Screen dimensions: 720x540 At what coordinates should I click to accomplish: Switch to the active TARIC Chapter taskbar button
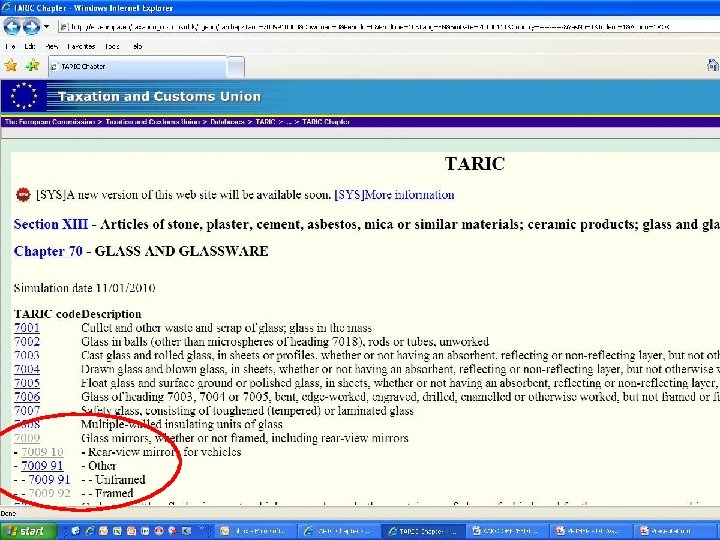(423, 531)
